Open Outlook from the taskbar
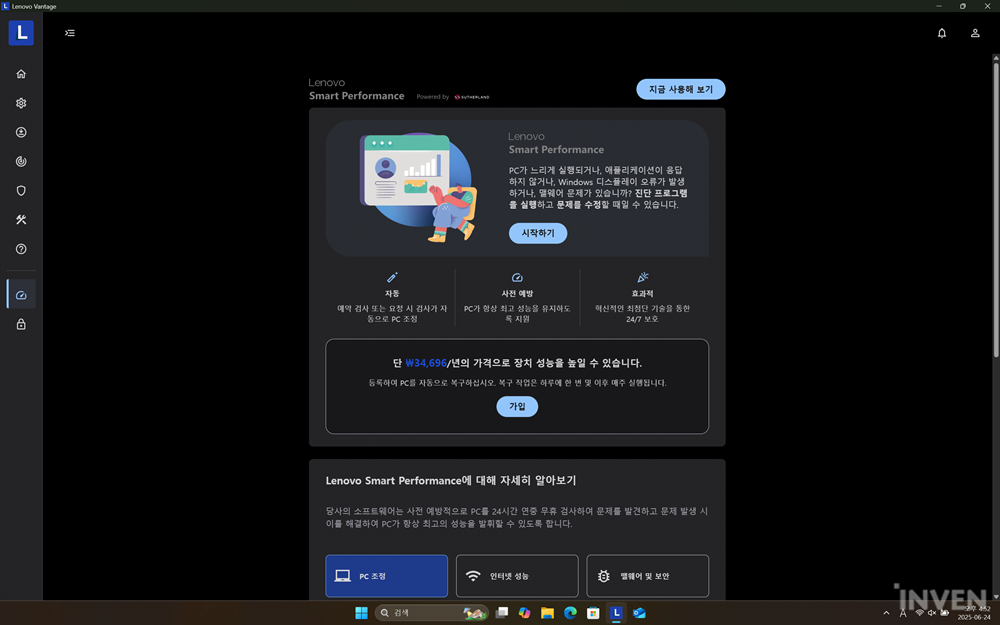 pyautogui.click(x=639, y=613)
